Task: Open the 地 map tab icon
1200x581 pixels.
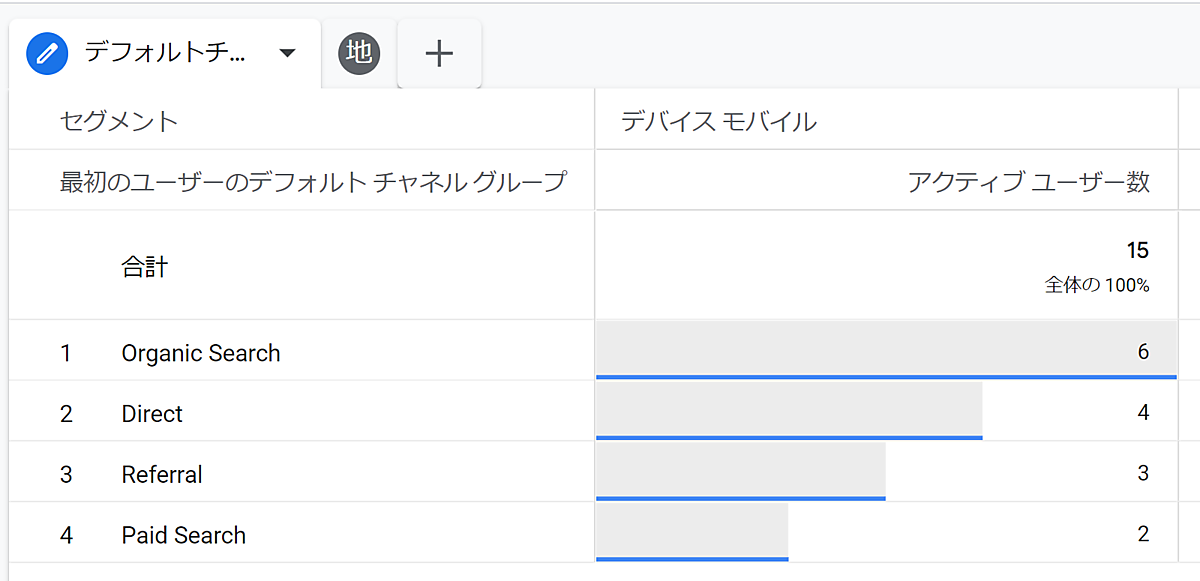Action: click(359, 53)
